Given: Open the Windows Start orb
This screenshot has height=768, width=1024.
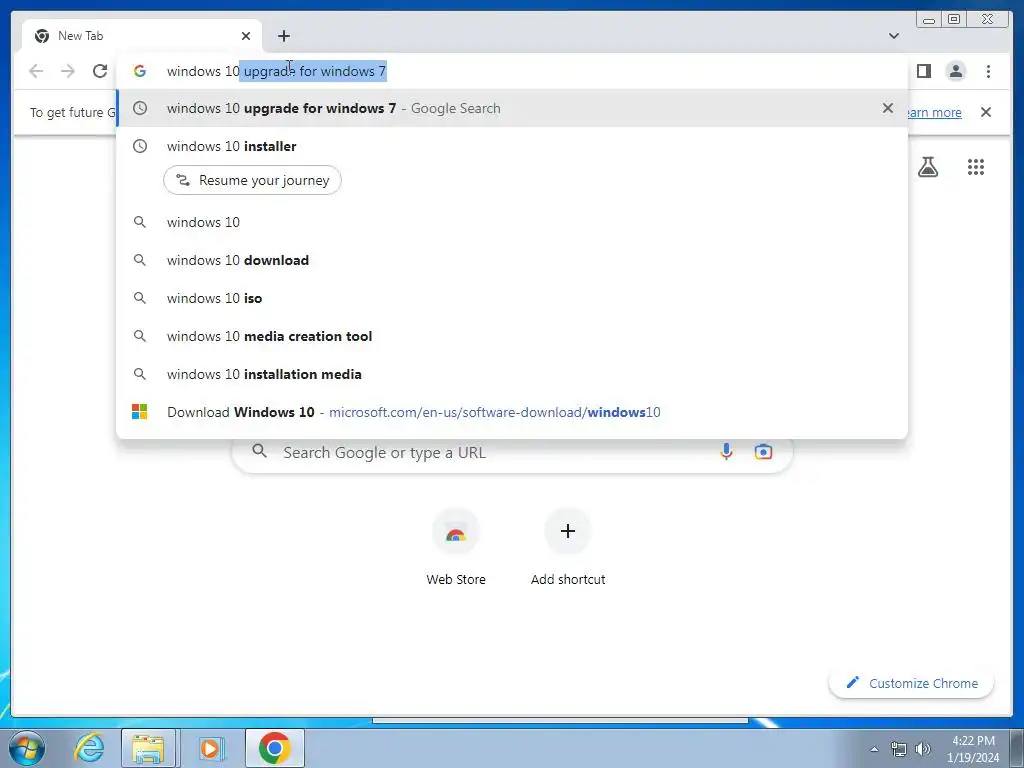Looking at the screenshot, I should point(27,748).
